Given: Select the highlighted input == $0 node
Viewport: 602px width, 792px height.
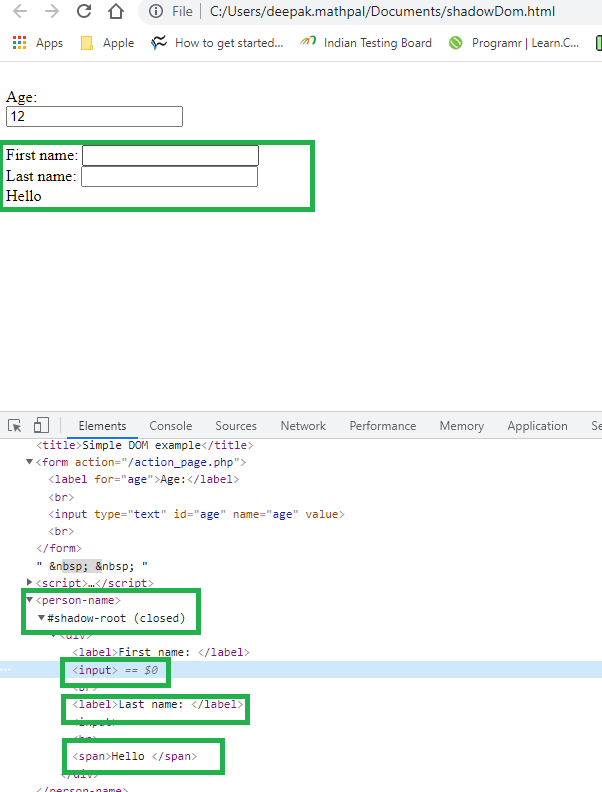Looking at the screenshot, I should tap(115, 670).
